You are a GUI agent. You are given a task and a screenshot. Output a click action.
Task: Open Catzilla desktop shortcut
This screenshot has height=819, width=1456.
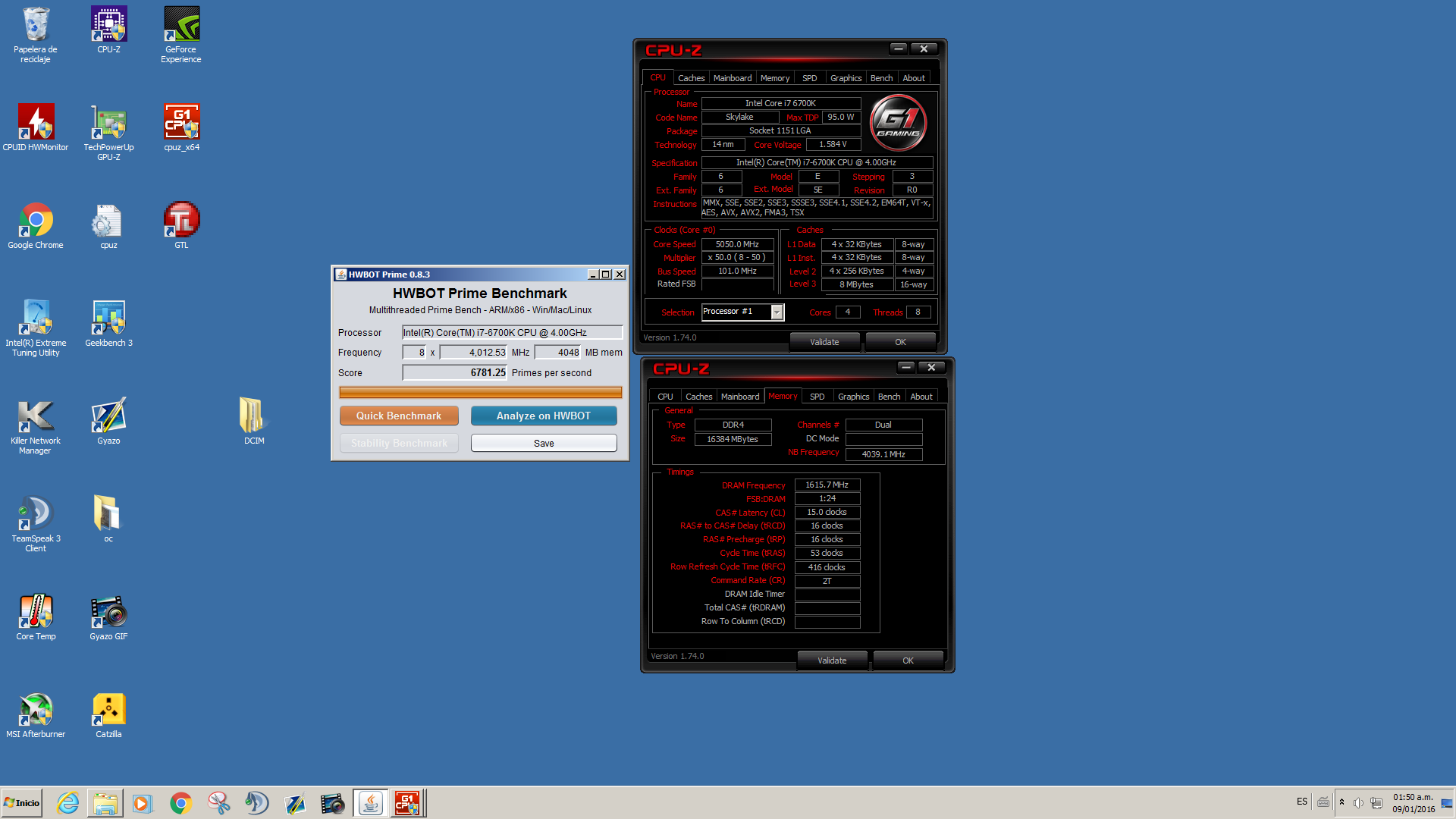point(108,714)
